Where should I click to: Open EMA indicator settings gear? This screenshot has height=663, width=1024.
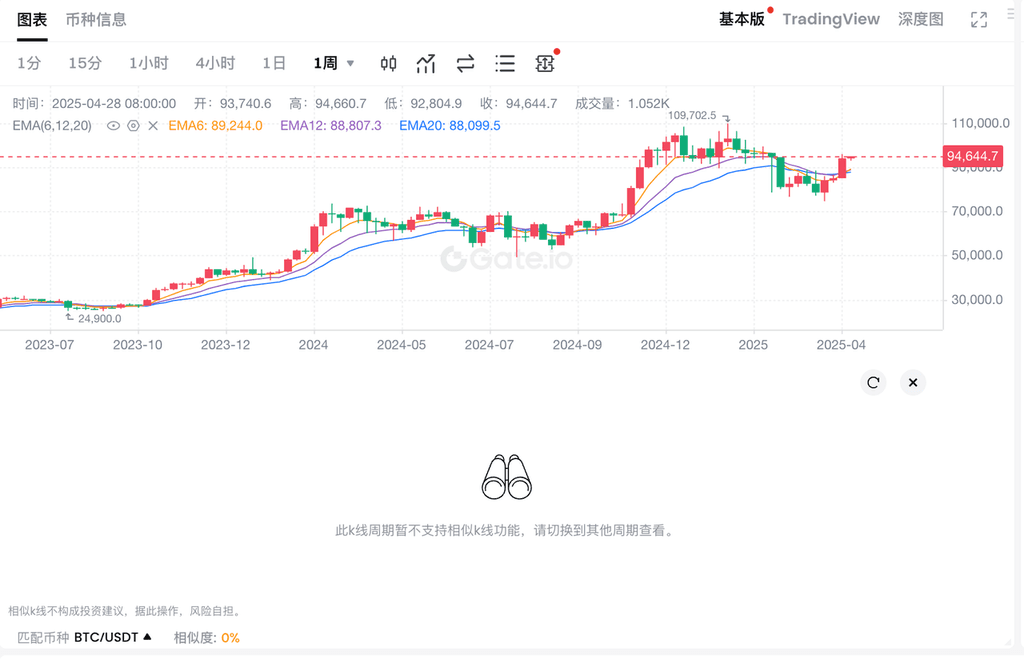[x=133, y=126]
